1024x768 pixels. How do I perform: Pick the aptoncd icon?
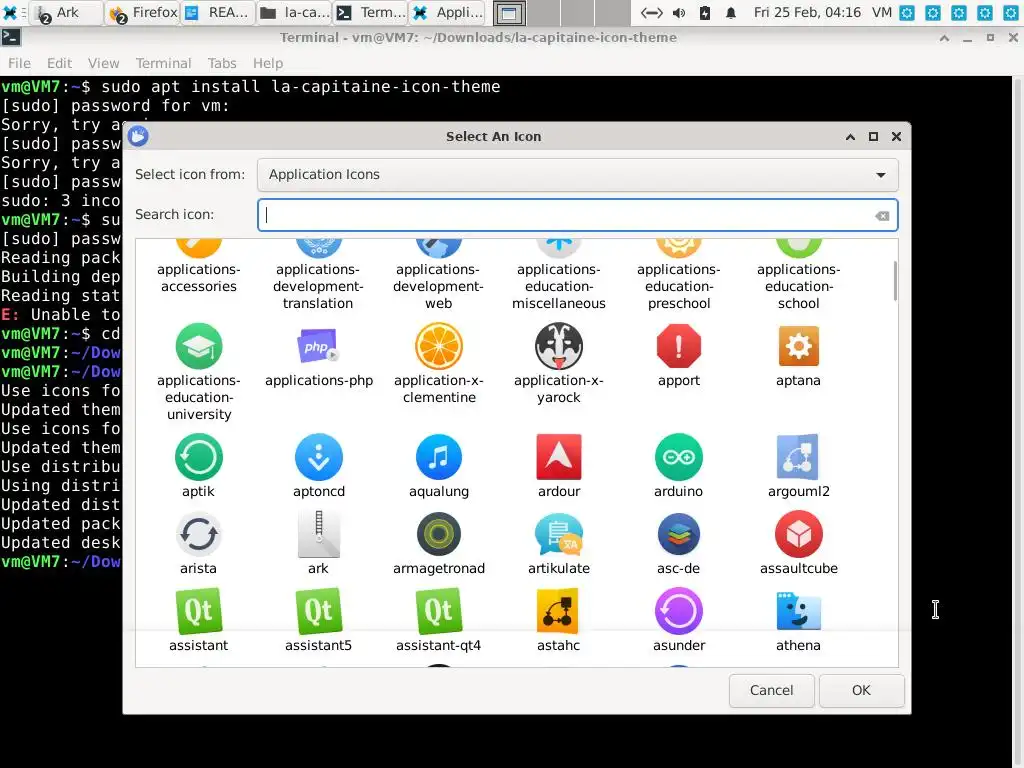318,457
